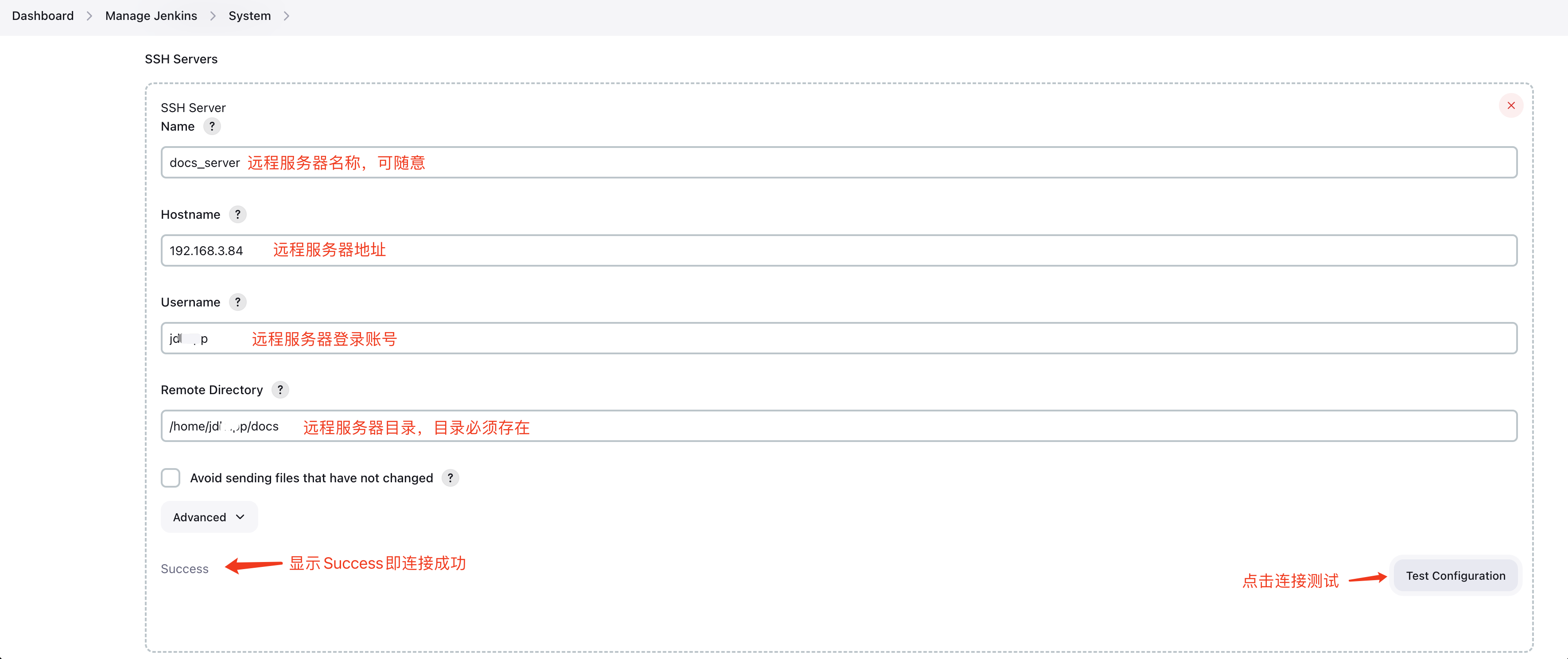Enable Avoid sending files that have not changed
This screenshot has width=1568, height=659.
(171, 478)
